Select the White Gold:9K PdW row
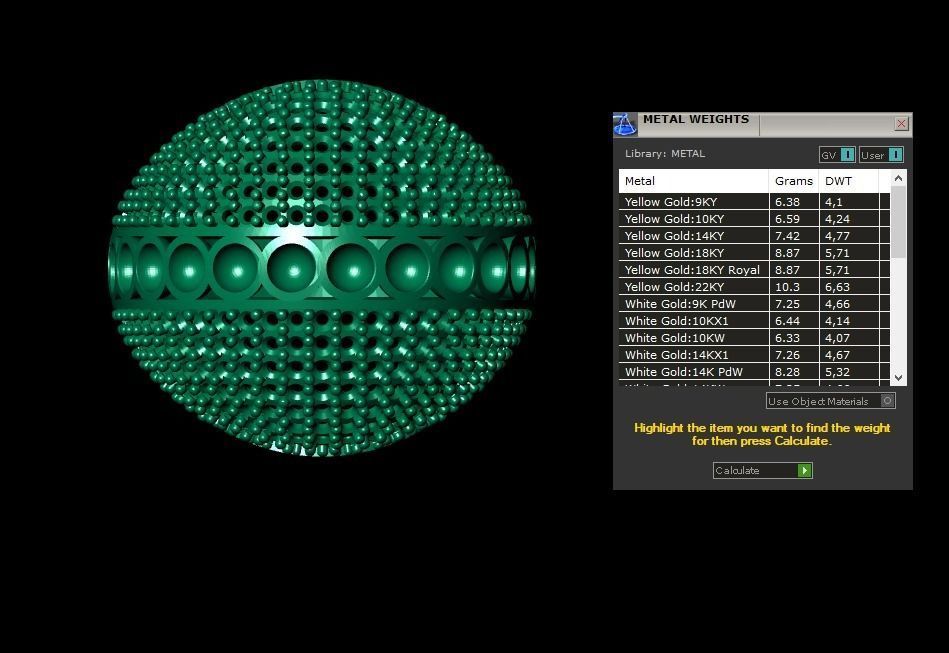 point(754,303)
